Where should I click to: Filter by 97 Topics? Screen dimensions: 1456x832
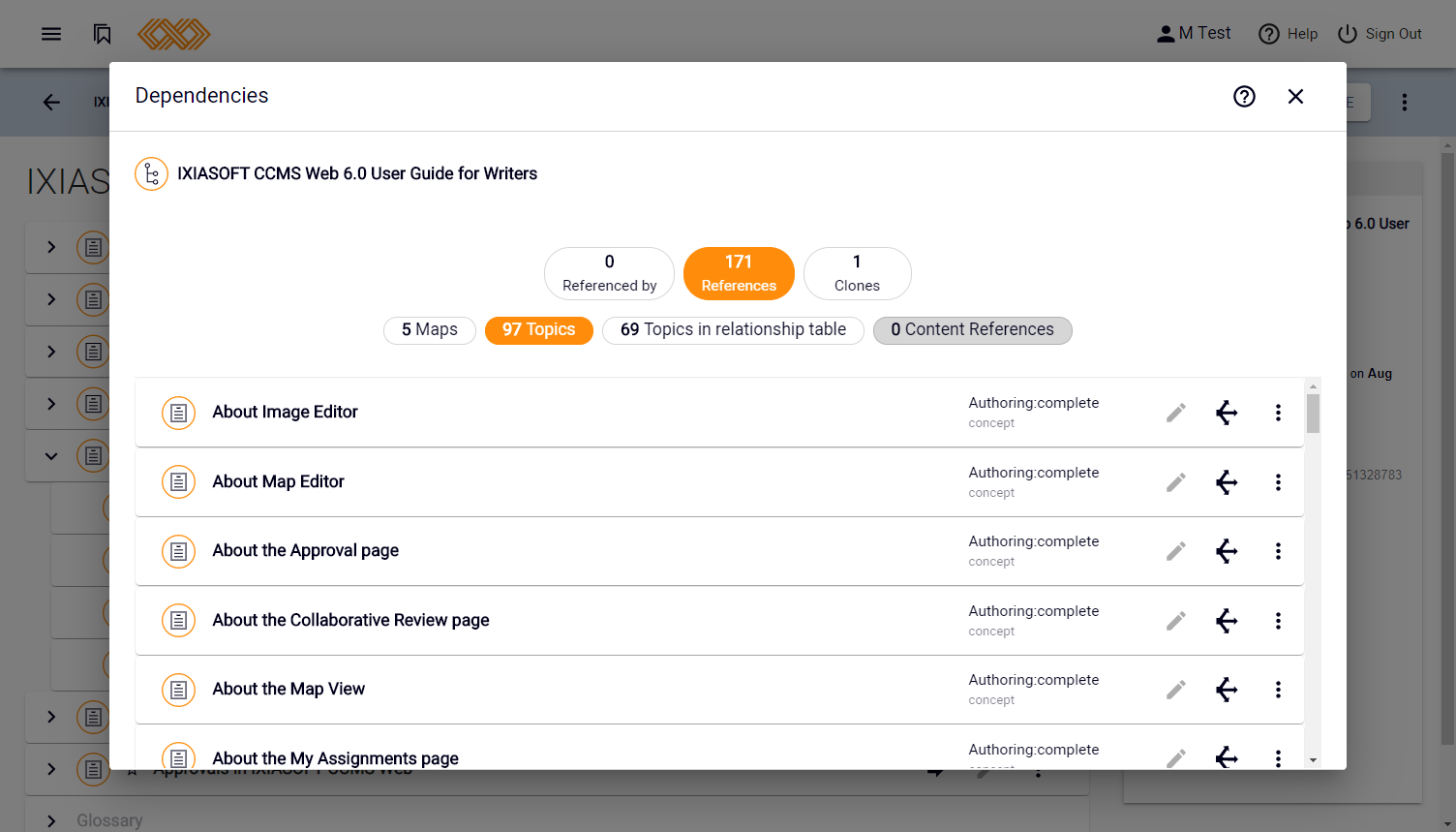(x=539, y=330)
